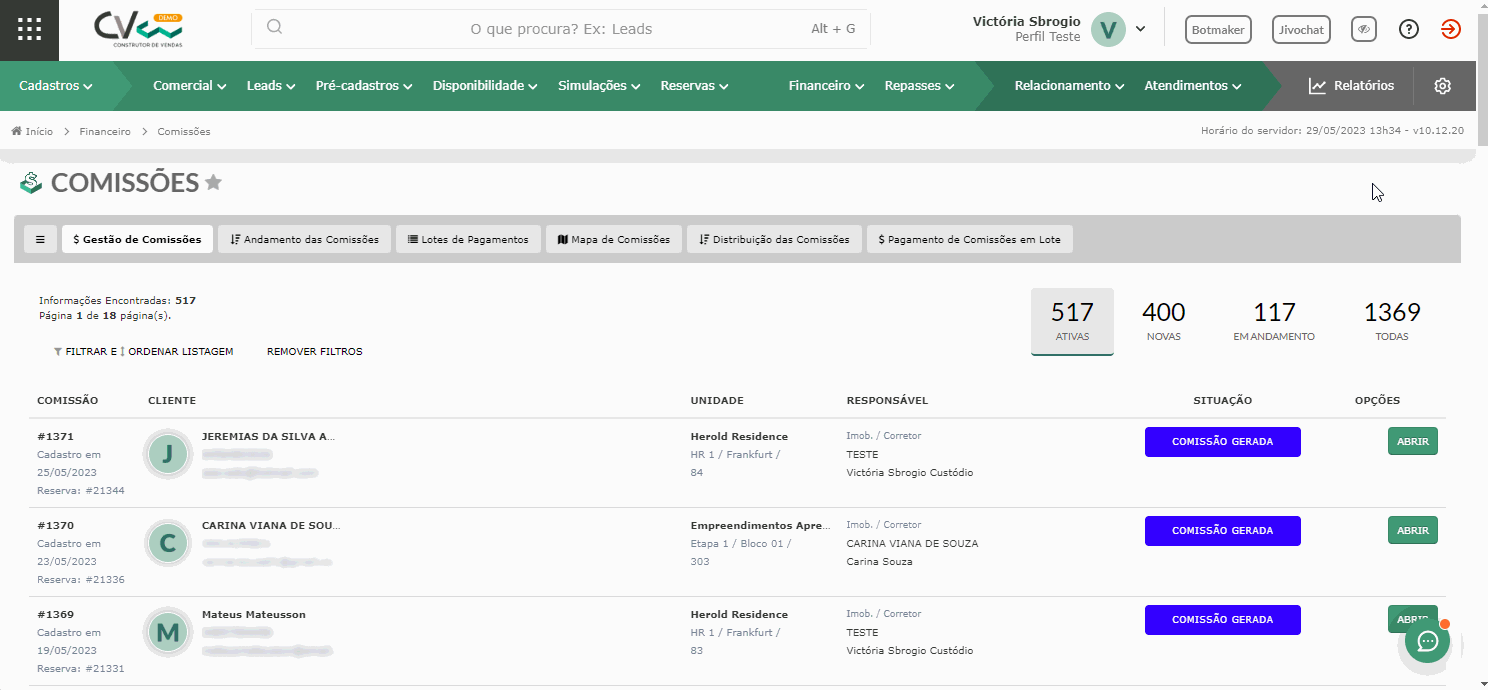Expand the user profile chevron
1488x690 pixels.
click(x=1140, y=29)
